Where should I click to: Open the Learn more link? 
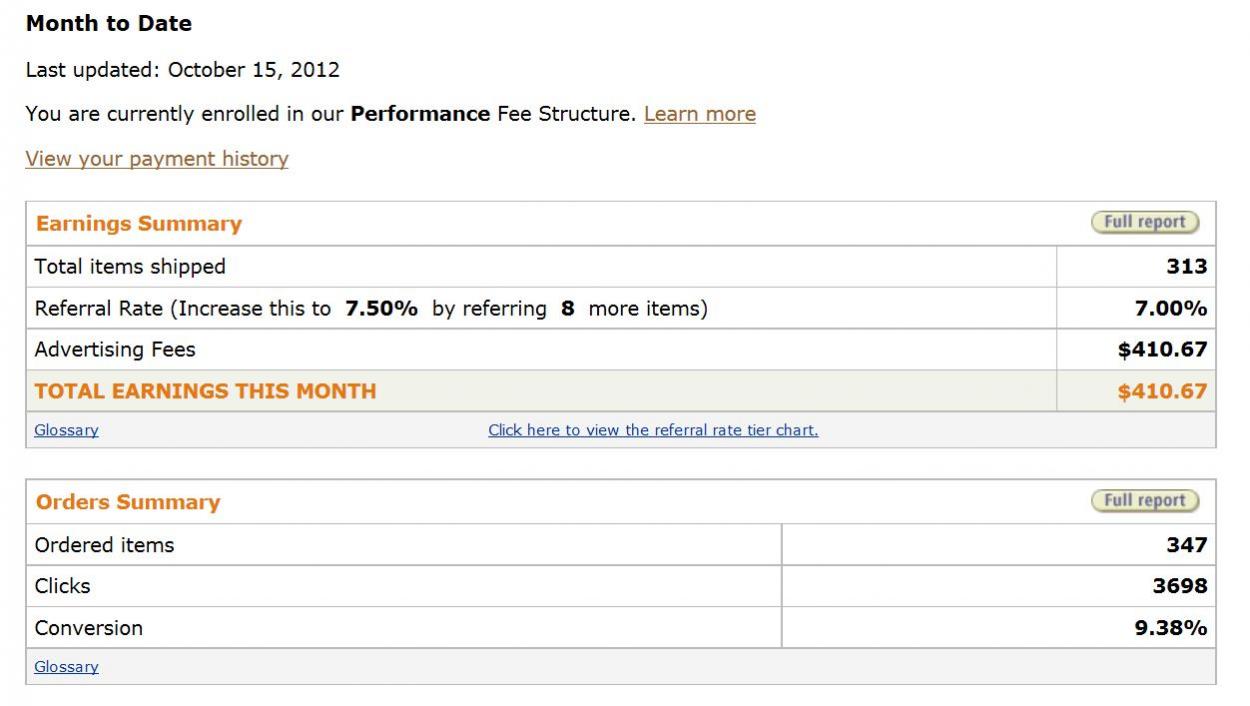[700, 114]
